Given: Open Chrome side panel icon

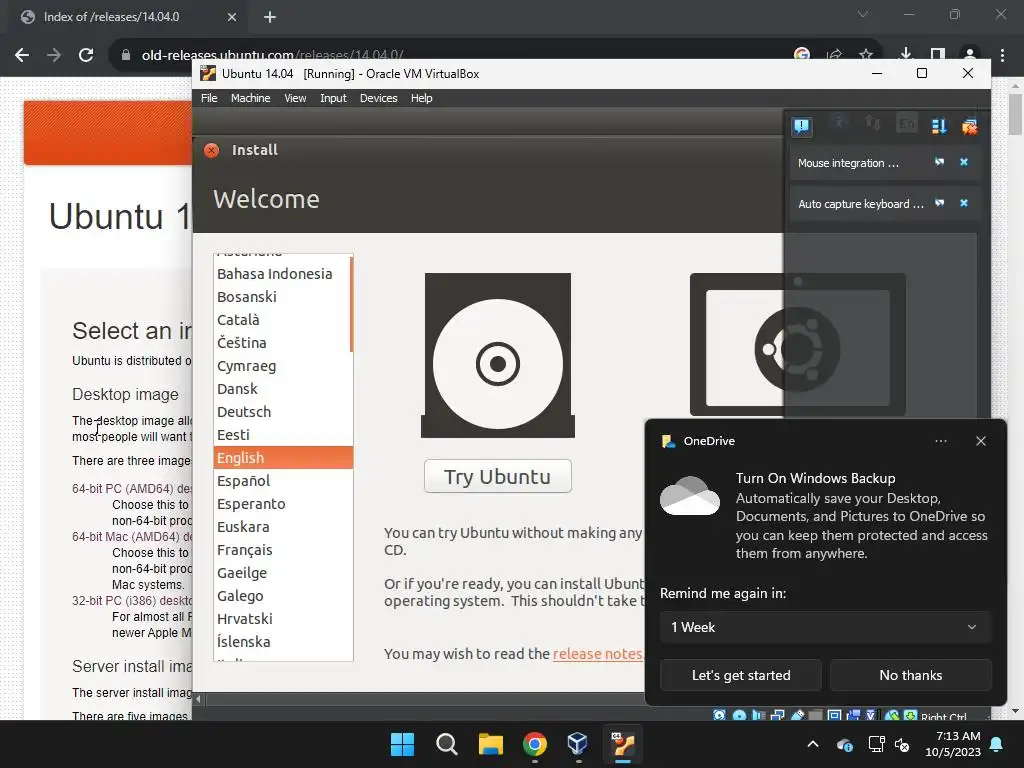Looking at the screenshot, I should [x=938, y=55].
